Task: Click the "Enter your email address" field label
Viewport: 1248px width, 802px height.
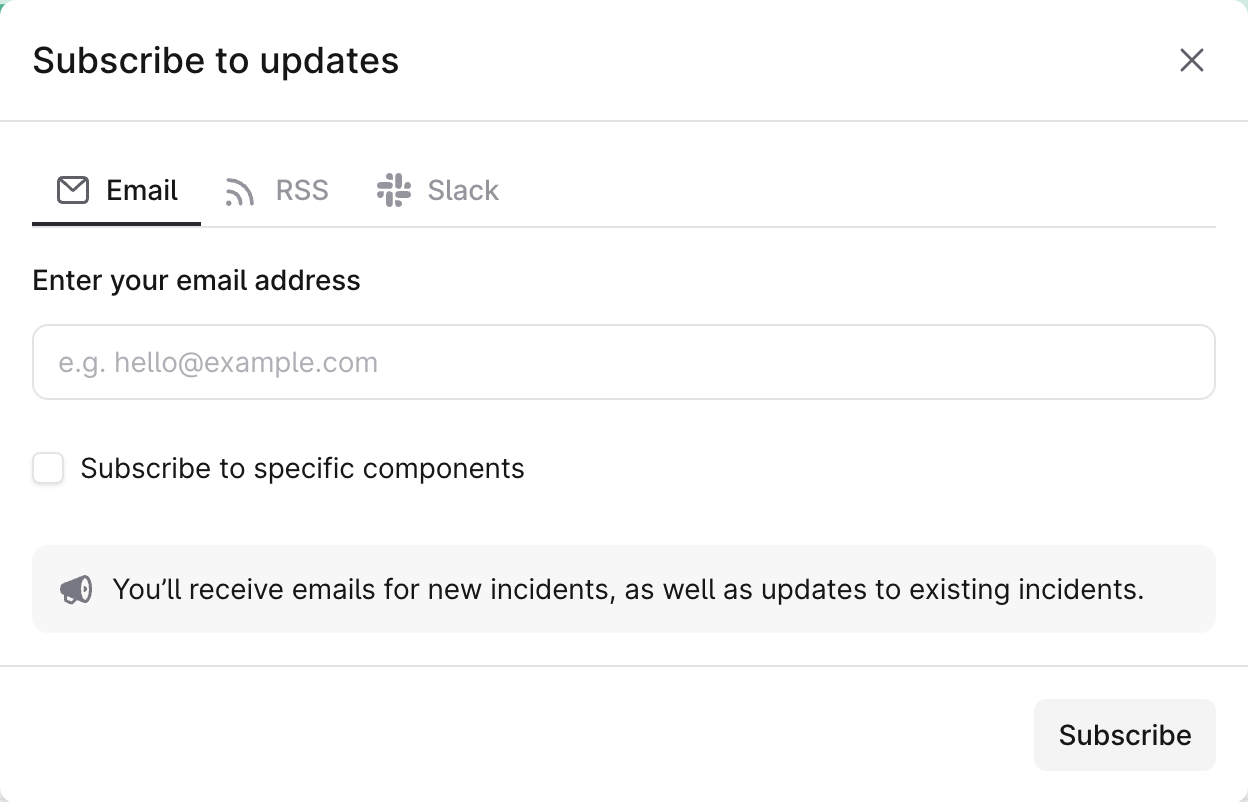Action: tap(196, 280)
